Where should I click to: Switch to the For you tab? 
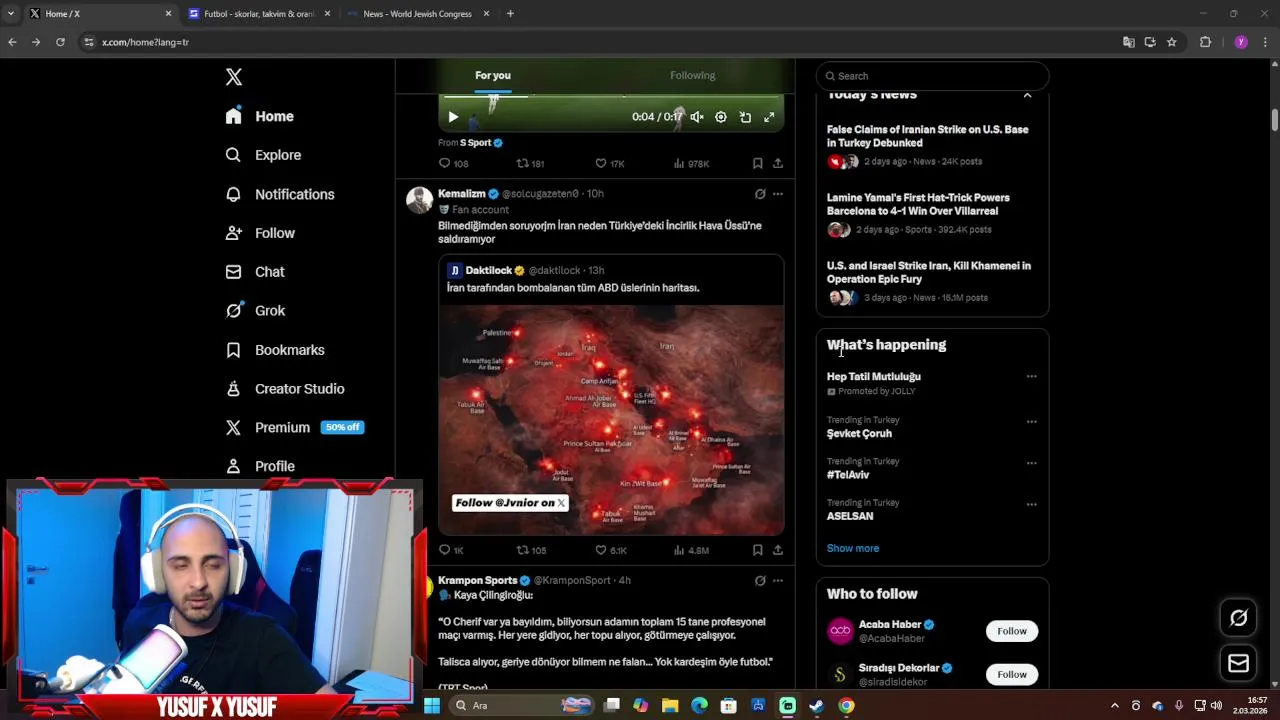point(493,75)
